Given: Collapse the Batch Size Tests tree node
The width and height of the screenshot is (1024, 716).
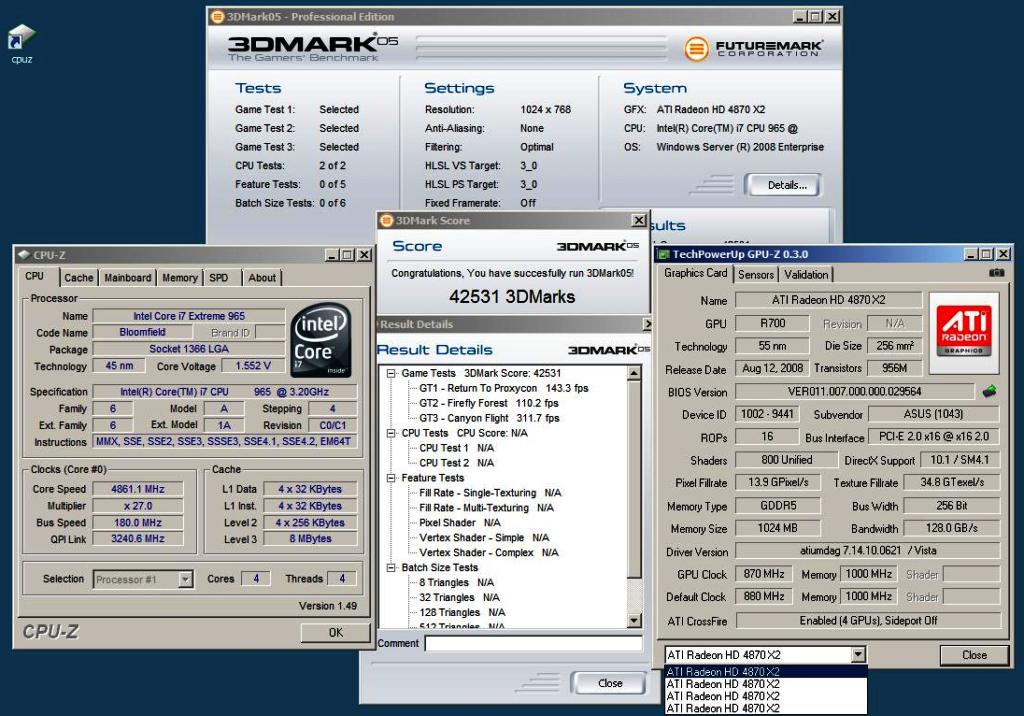Looking at the screenshot, I should [x=391, y=568].
